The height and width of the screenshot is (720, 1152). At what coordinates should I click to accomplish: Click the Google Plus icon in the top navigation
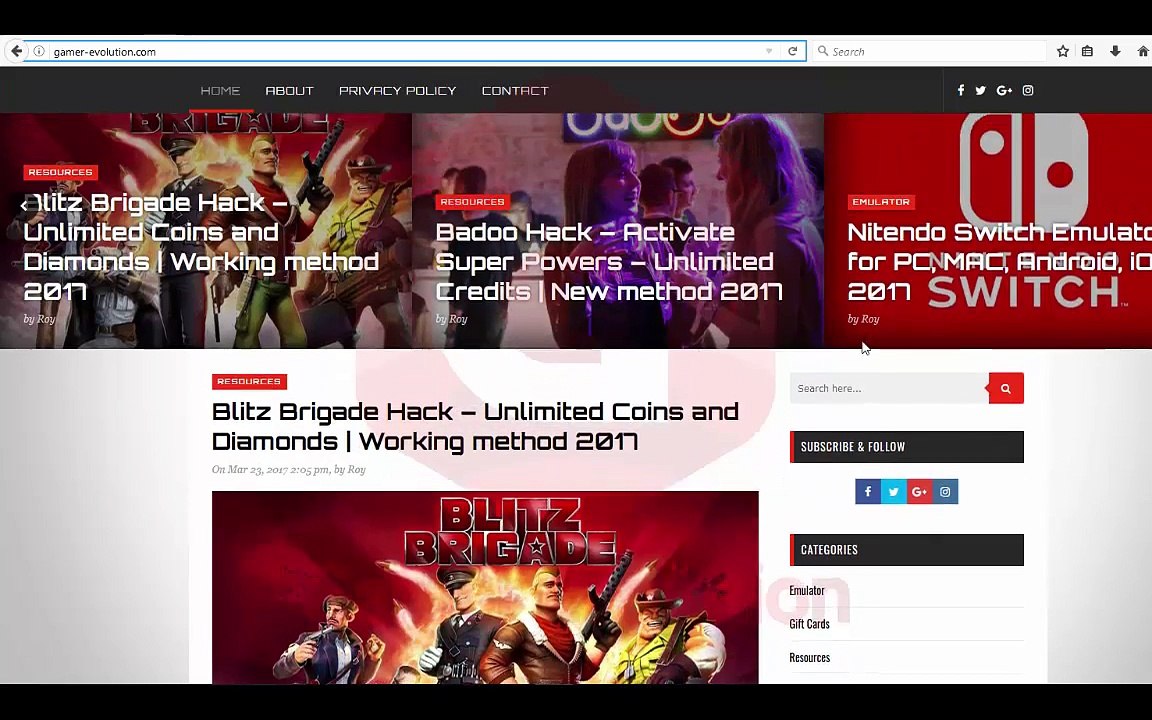pyautogui.click(x=1004, y=90)
